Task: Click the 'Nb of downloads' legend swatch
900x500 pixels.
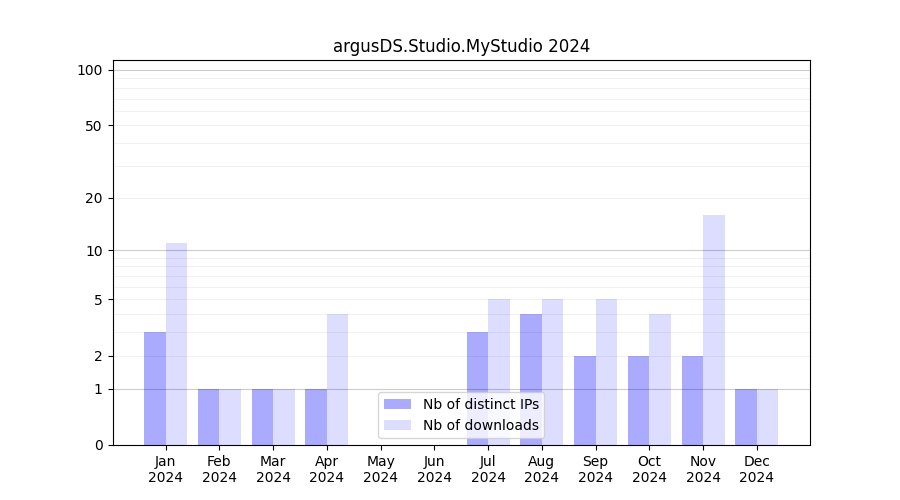Action: pos(397,425)
